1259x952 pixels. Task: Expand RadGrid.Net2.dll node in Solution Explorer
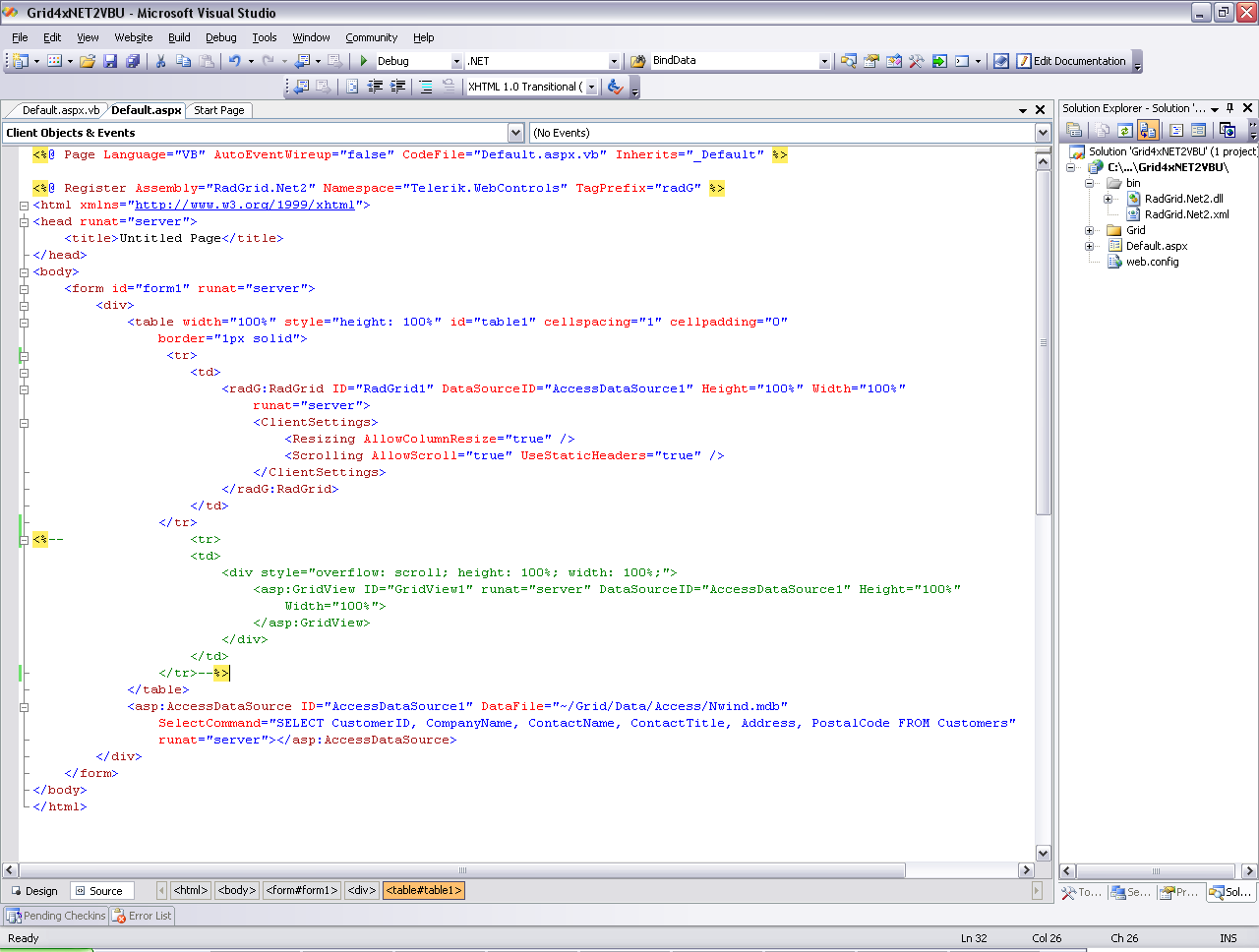pyautogui.click(x=1109, y=199)
